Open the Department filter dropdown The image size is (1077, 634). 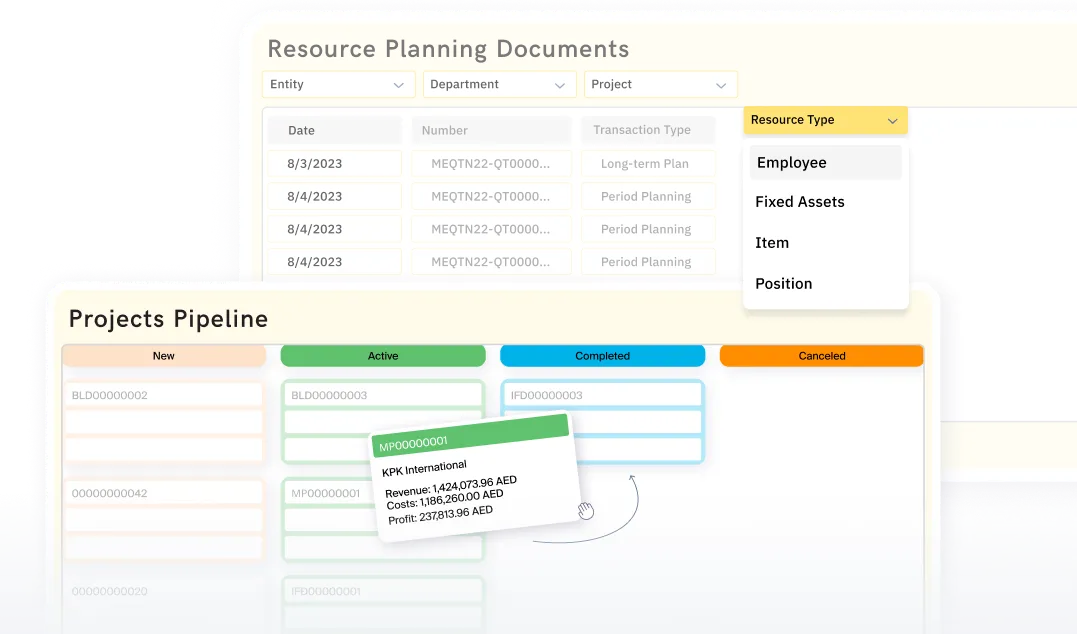(498, 84)
